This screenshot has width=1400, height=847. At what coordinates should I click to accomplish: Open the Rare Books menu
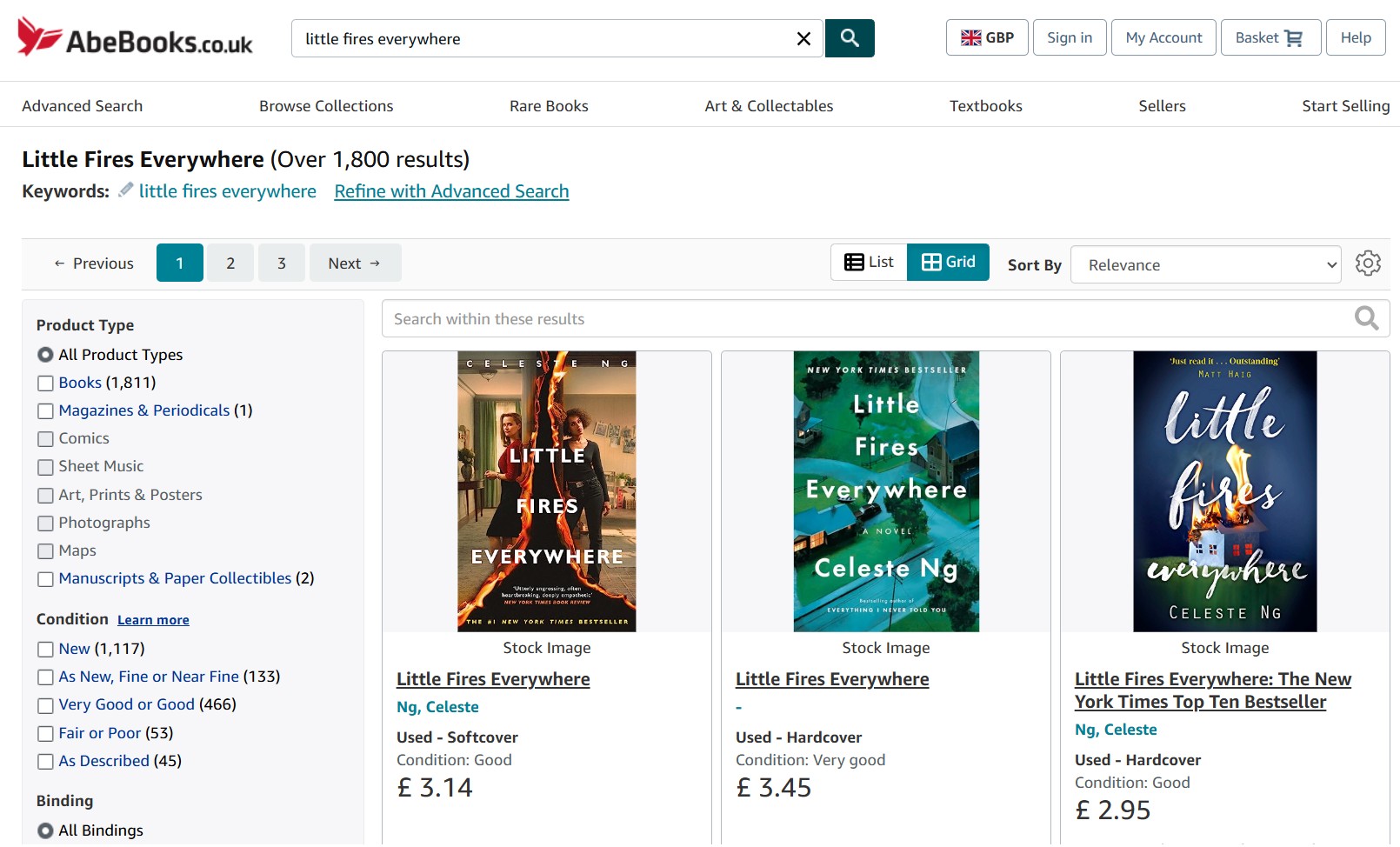pos(548,105)
